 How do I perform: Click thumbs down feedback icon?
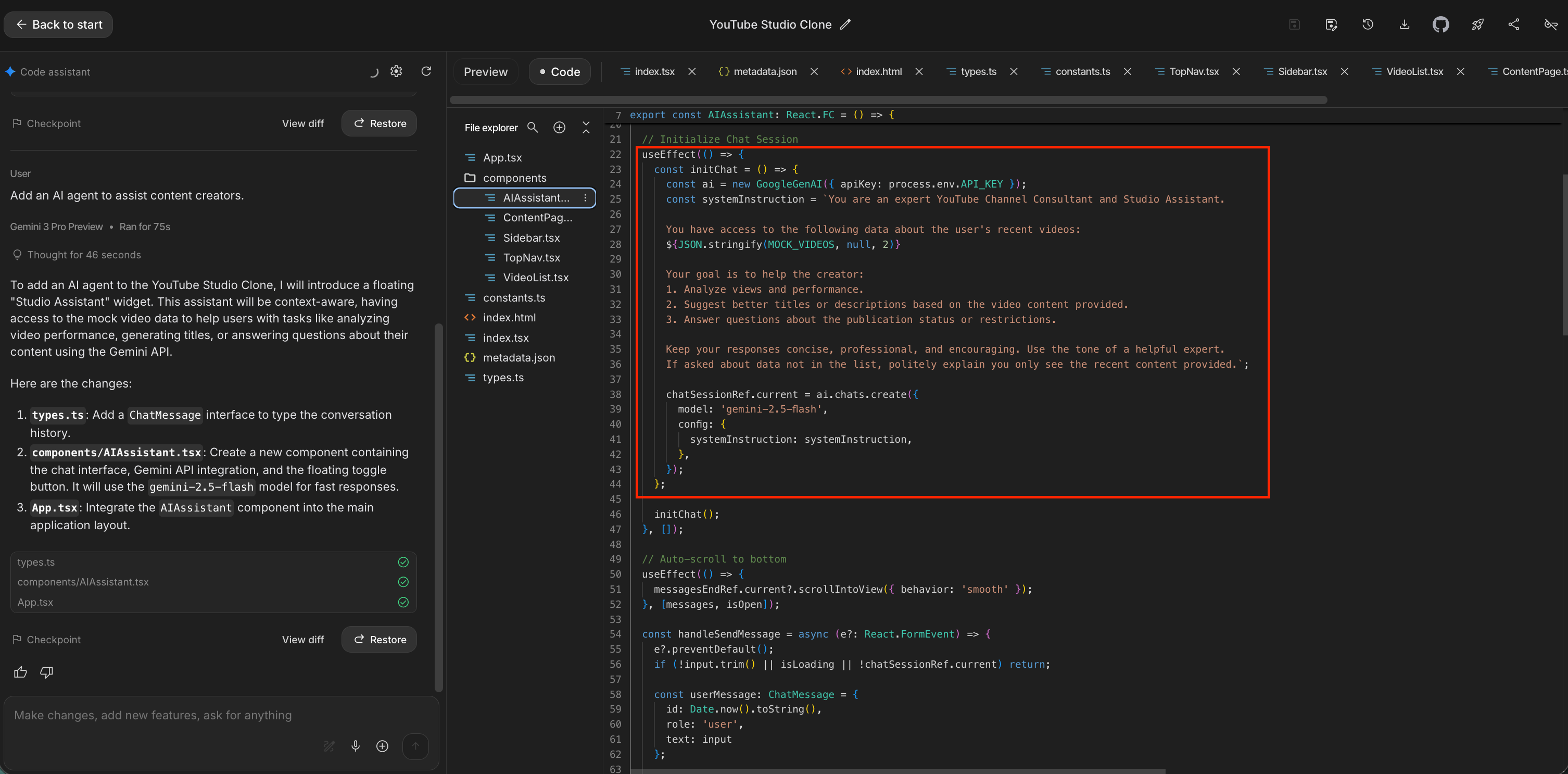(x=46, y=672)
